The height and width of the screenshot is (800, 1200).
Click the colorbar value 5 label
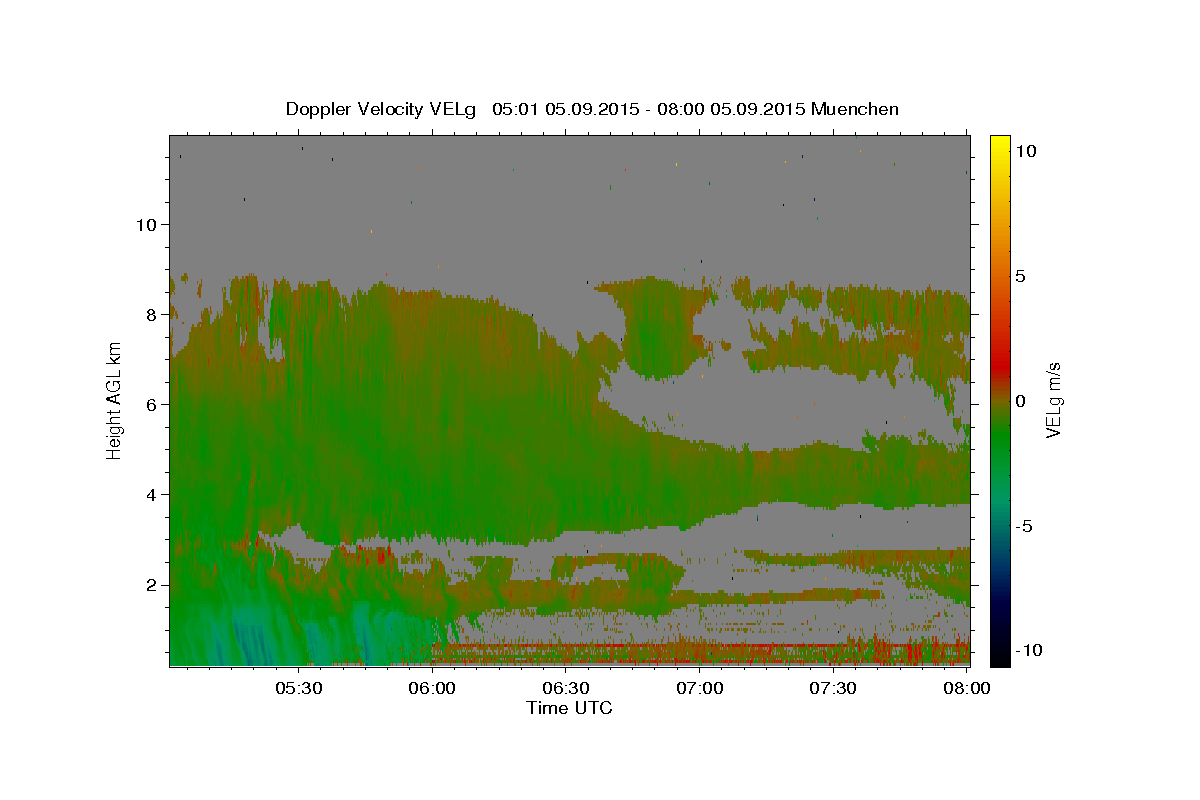1020,276
